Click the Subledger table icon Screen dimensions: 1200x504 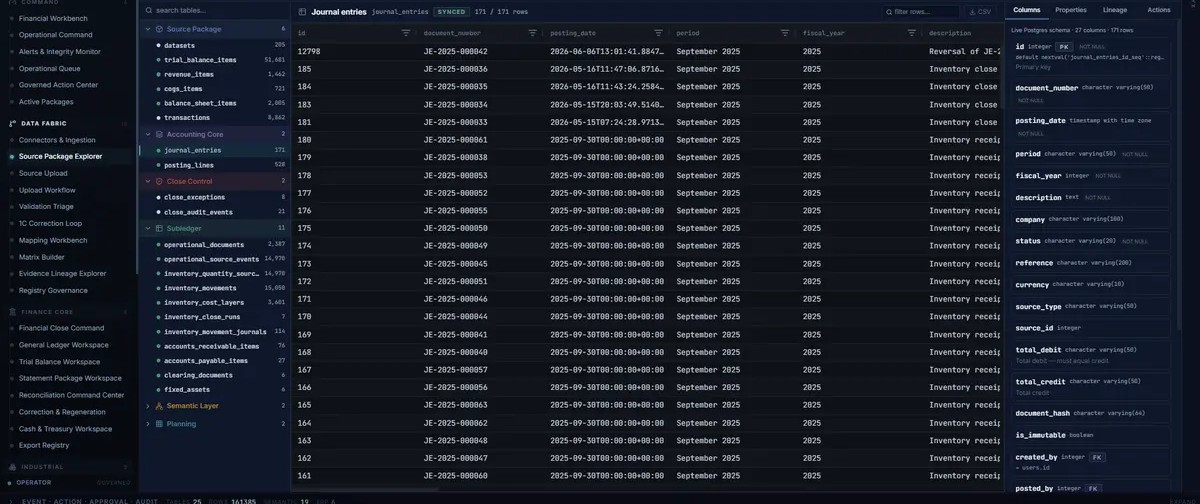click(159, 228)
